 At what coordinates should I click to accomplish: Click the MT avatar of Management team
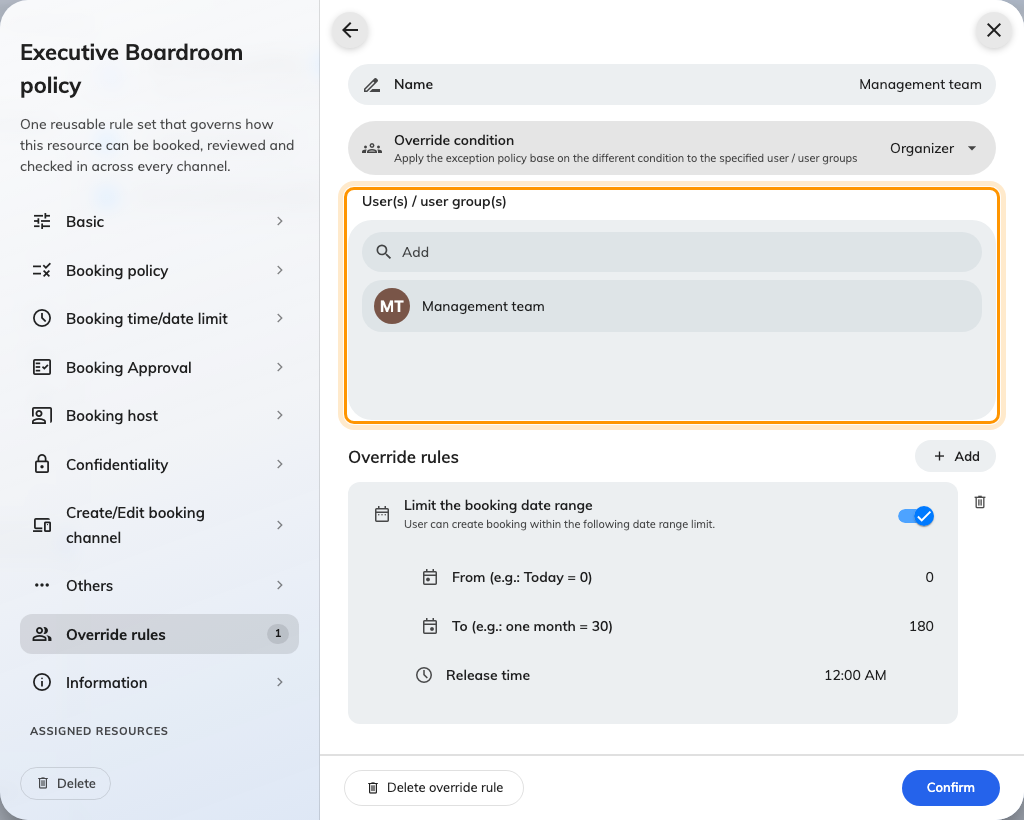tap(392, 306)
